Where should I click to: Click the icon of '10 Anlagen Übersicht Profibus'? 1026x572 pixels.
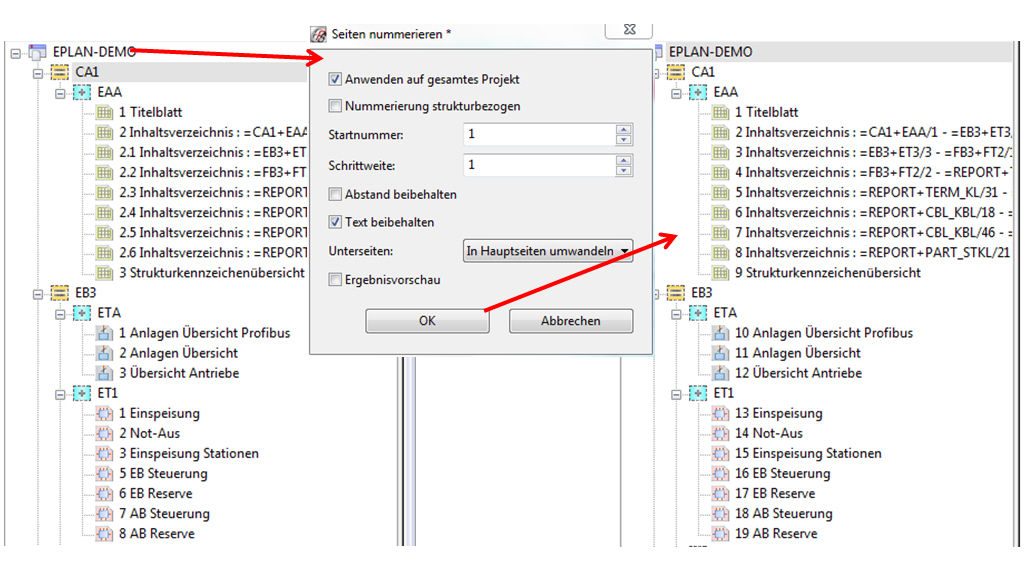(x=720, y=333)
